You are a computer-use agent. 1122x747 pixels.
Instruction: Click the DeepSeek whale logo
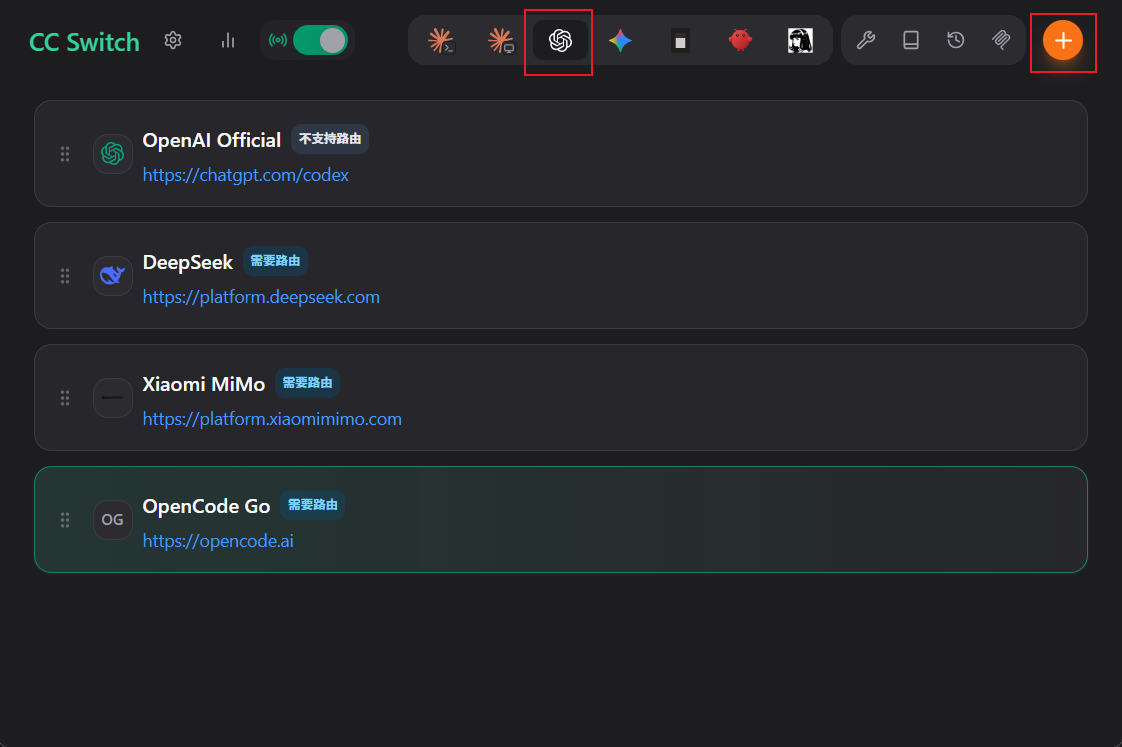point(112,275)
